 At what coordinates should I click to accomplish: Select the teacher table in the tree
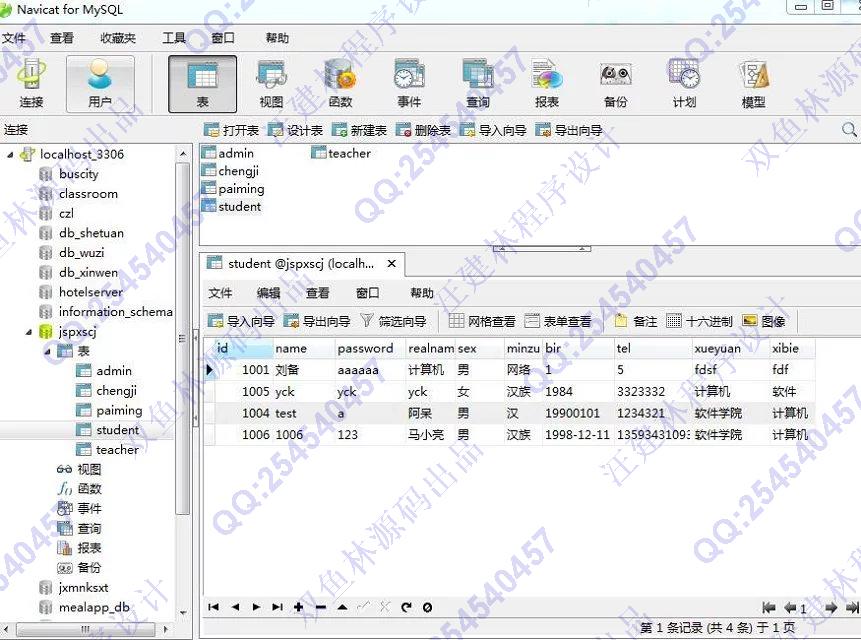(117, 450)
